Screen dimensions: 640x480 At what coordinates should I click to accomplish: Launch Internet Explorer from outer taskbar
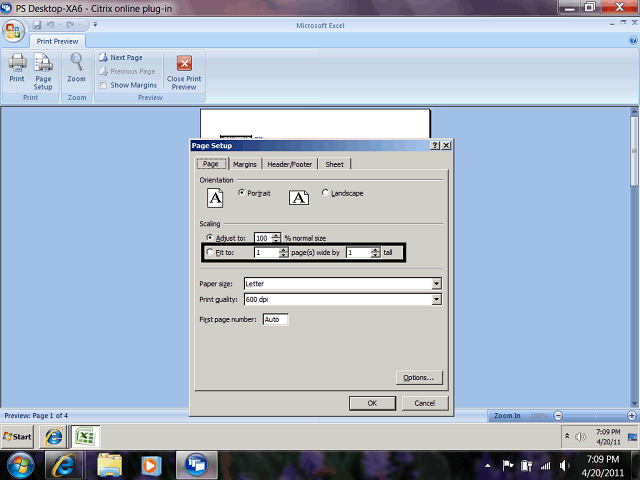[x=64, y=465]
